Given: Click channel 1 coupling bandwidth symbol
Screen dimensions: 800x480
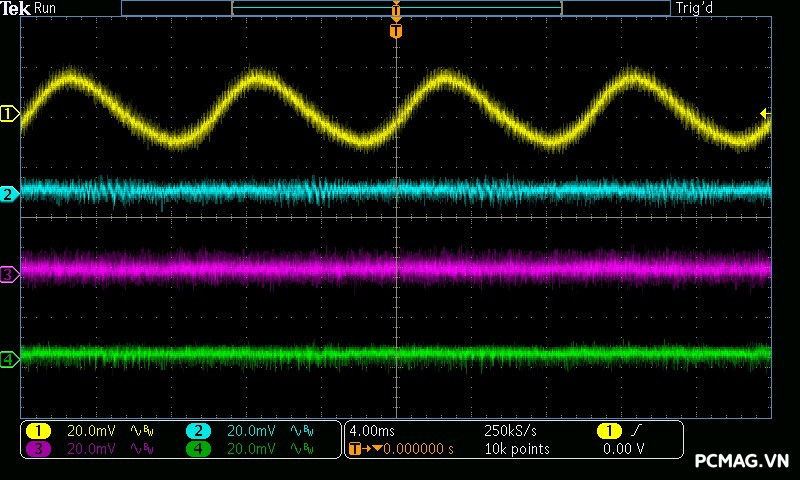Looking at the screenshot, I should point(143,431).
